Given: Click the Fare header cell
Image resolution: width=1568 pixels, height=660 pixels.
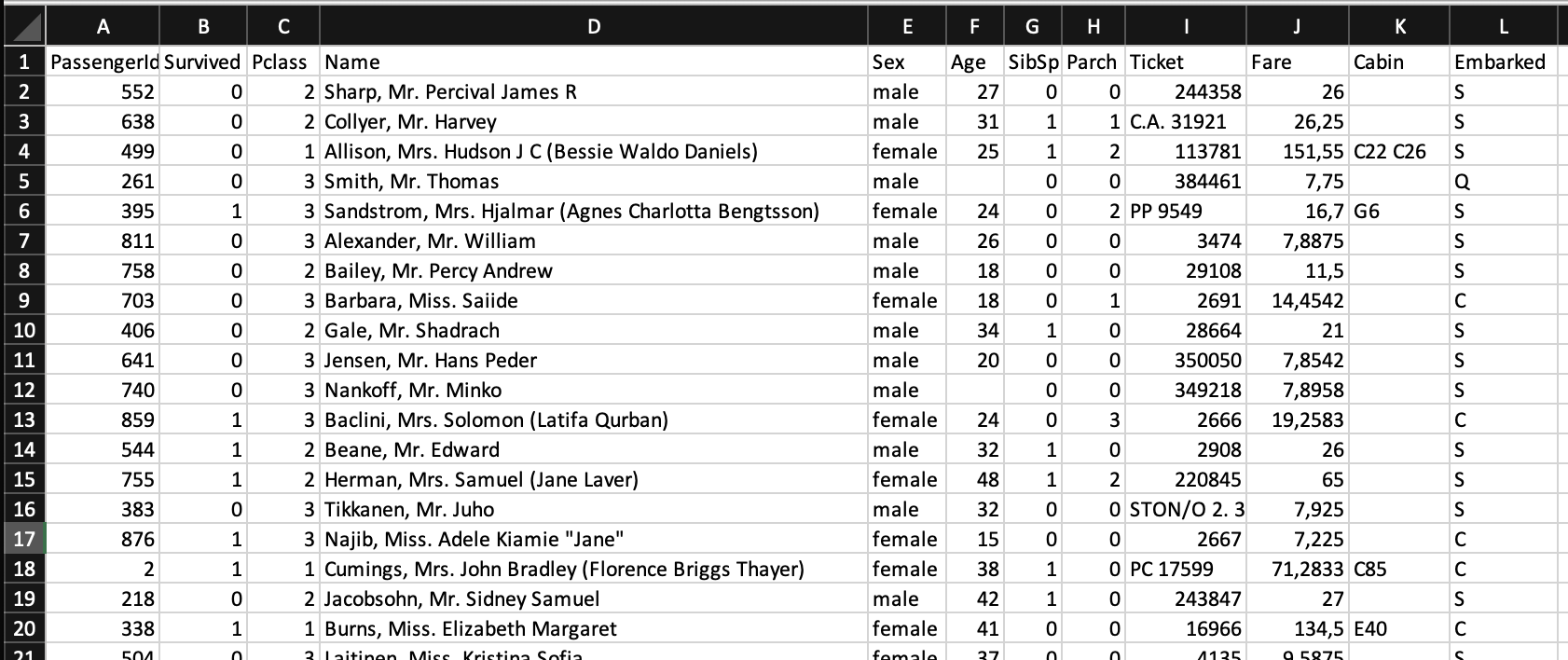Looking at the screenshot, I should click(x=1297, y=62).
